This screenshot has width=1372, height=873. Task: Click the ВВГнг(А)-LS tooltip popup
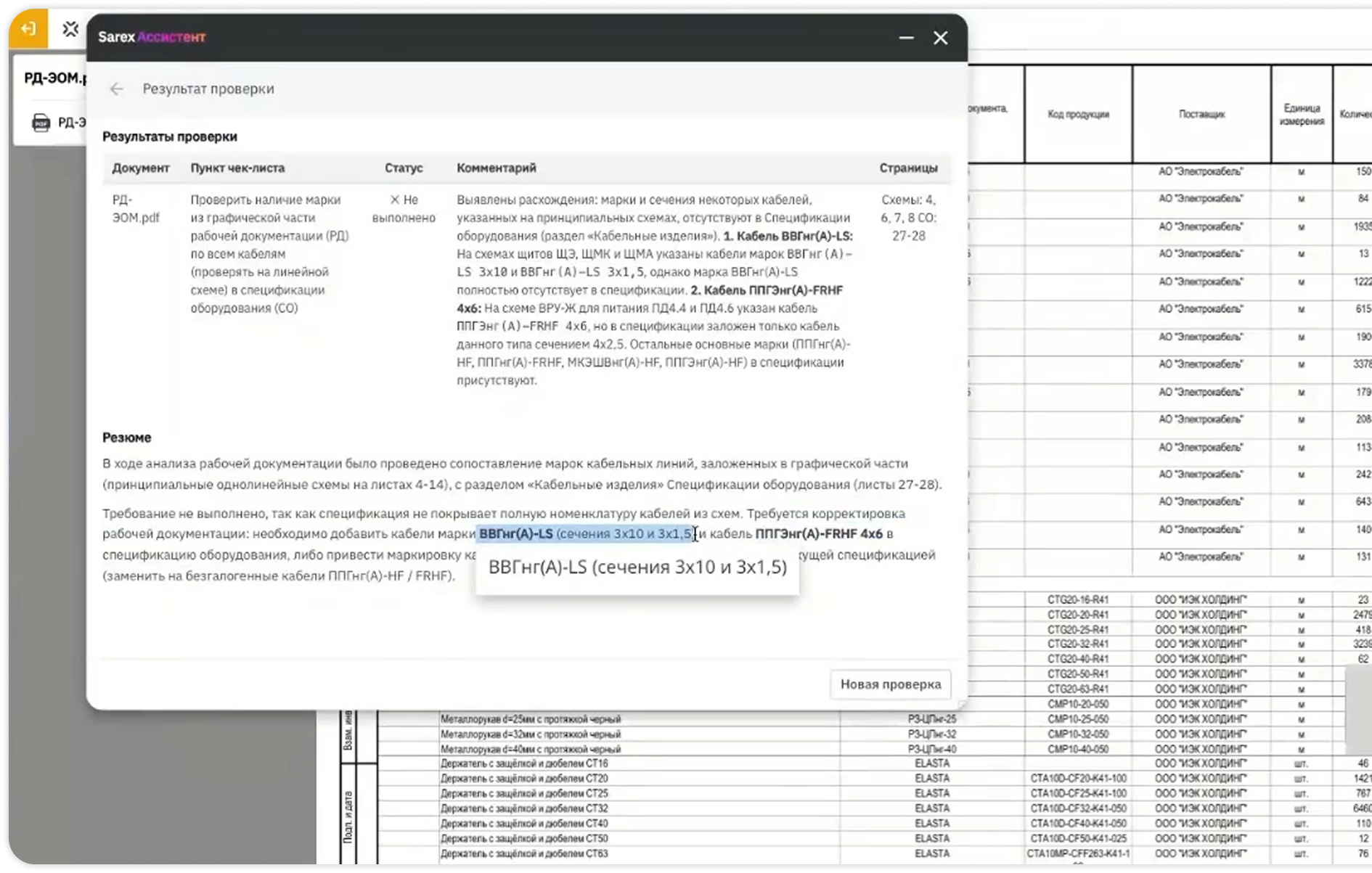637,567
